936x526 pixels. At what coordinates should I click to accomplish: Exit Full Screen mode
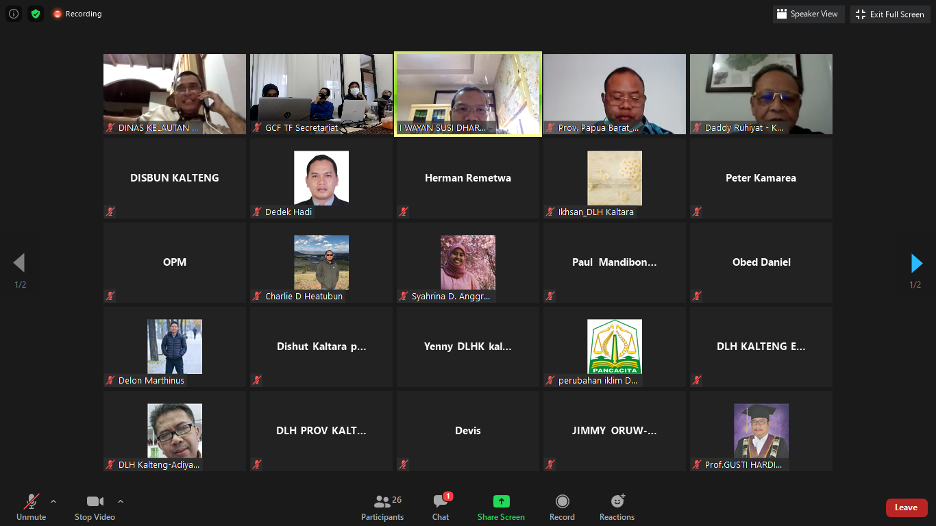click(x=889, y=14)
